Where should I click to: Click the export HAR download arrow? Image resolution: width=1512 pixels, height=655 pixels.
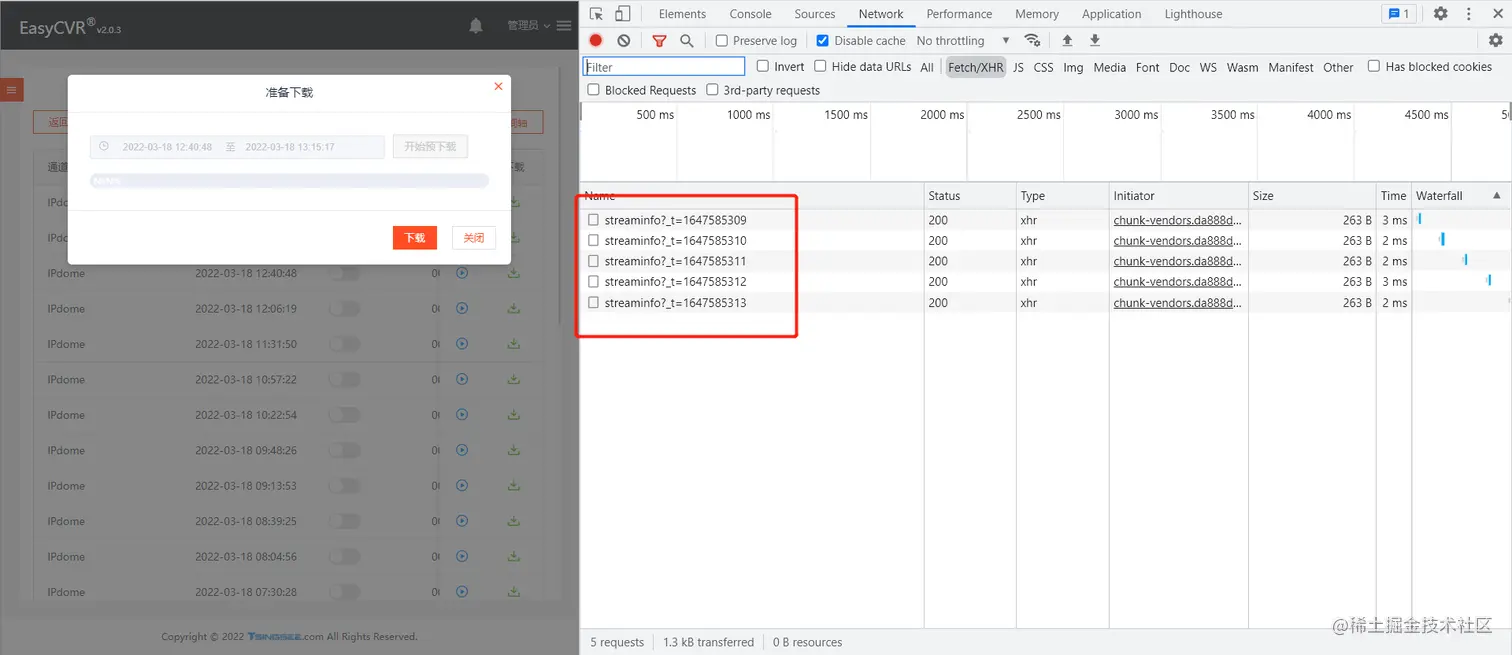pos(1095,40)
